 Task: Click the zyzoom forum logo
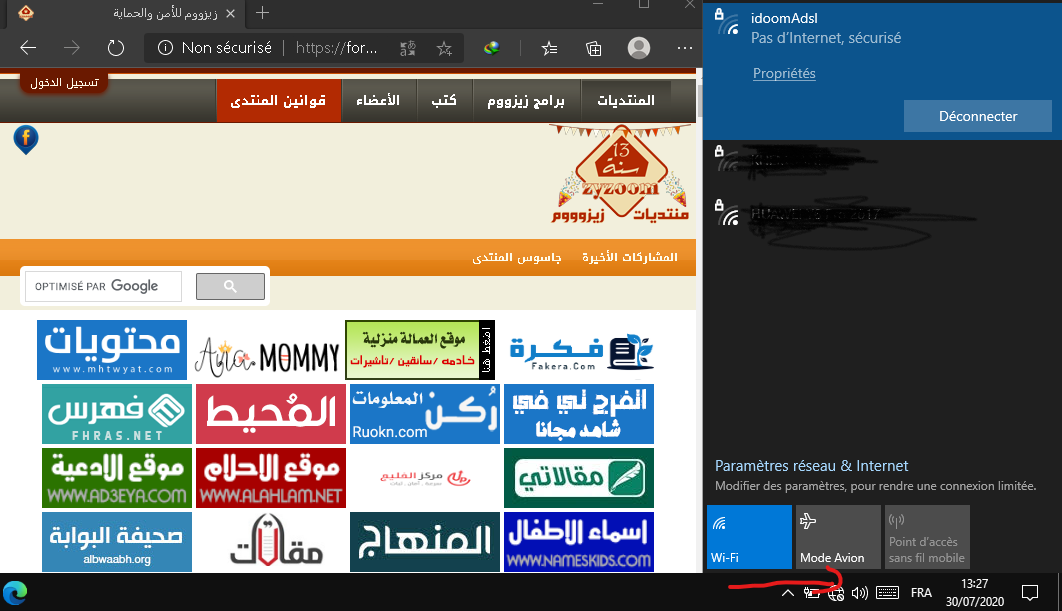pos(620,174)
